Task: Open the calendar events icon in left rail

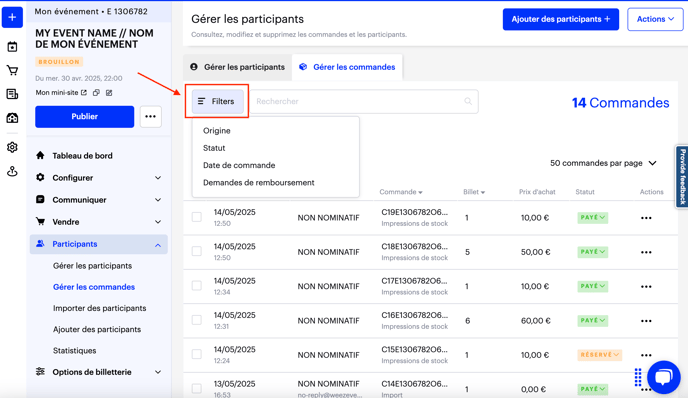Action: (12, 47)
